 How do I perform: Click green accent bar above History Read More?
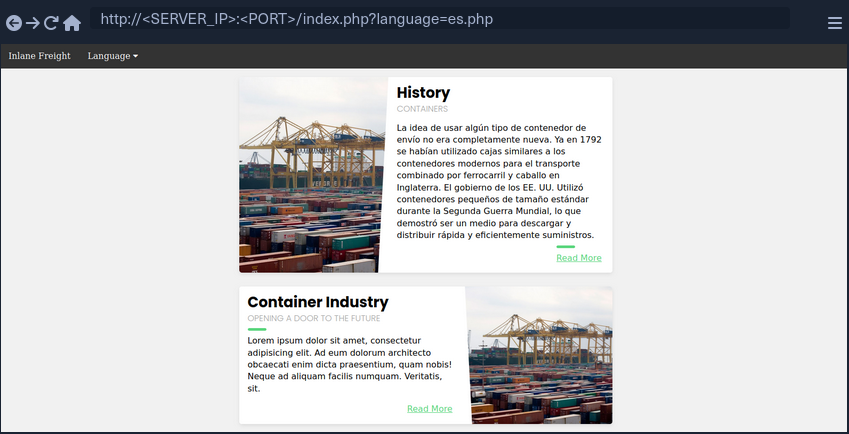pos(565,246)
